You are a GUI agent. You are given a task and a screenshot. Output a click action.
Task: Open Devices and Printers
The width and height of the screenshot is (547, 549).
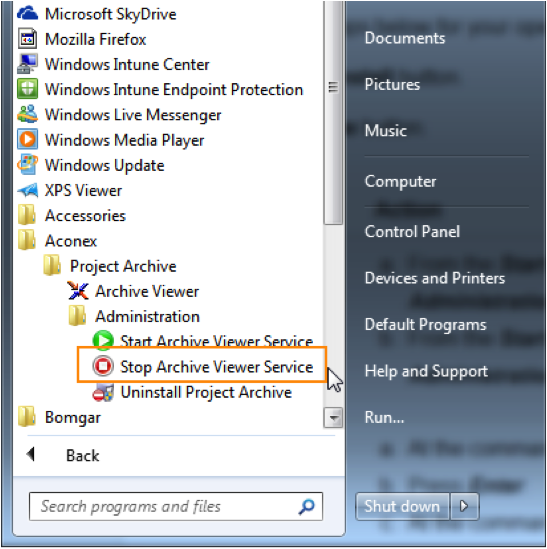pyautogui.click(x=435, y=278)
